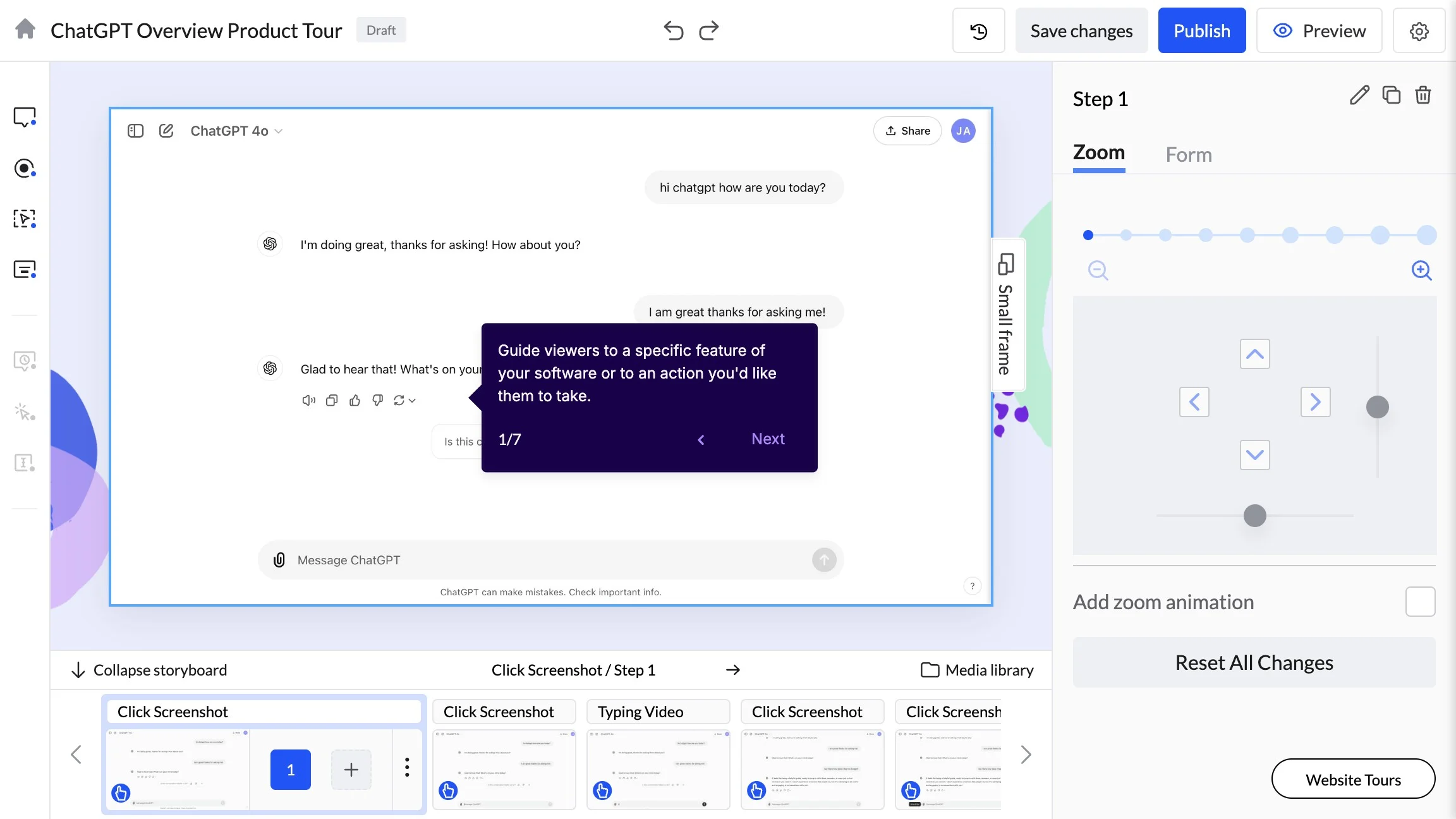Image resolution: width=1456 pixels, height=819 pixels.
Task: Click Save changes
Action: [1081, 30]
